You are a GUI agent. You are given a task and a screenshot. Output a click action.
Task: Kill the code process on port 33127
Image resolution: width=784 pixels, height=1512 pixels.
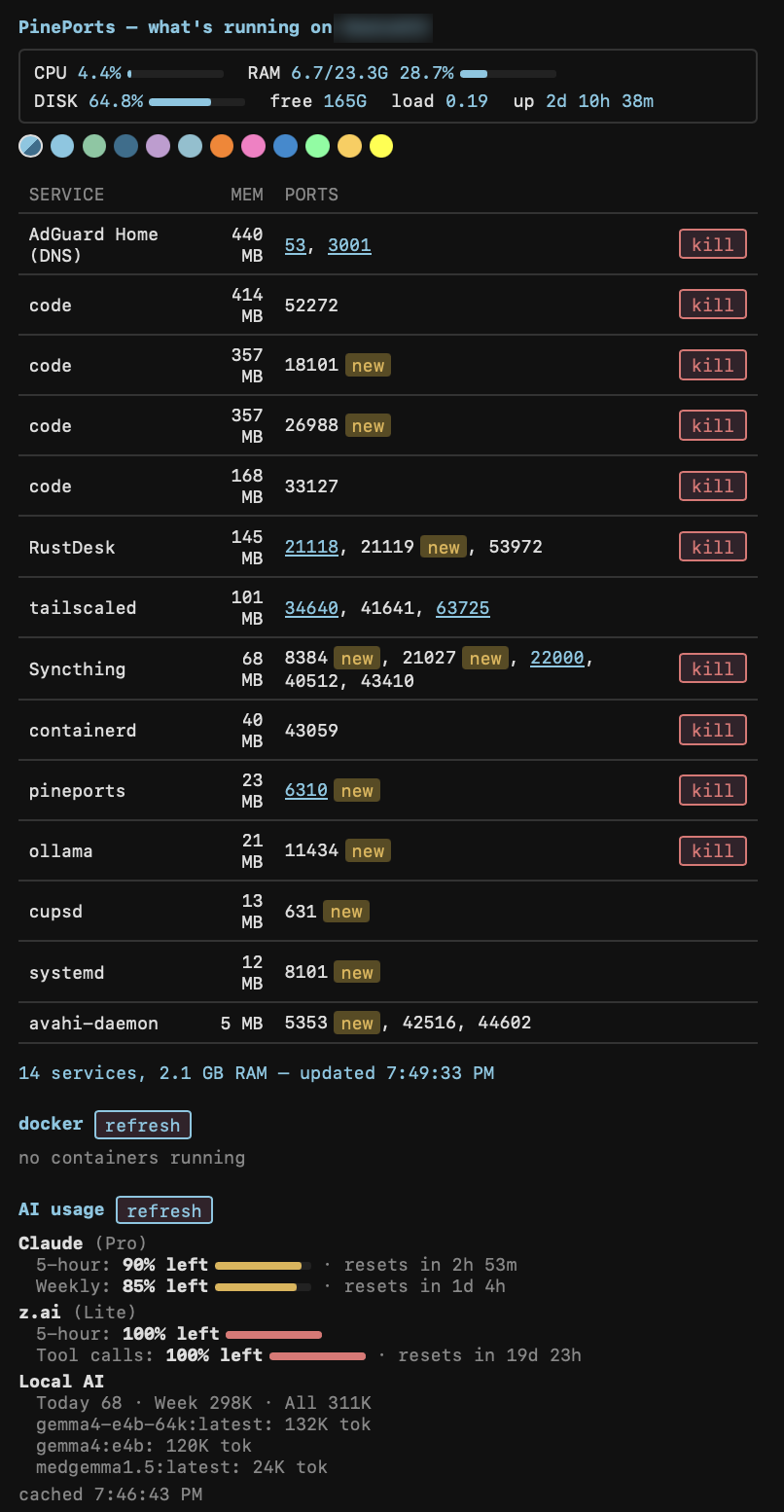(713, 486)
